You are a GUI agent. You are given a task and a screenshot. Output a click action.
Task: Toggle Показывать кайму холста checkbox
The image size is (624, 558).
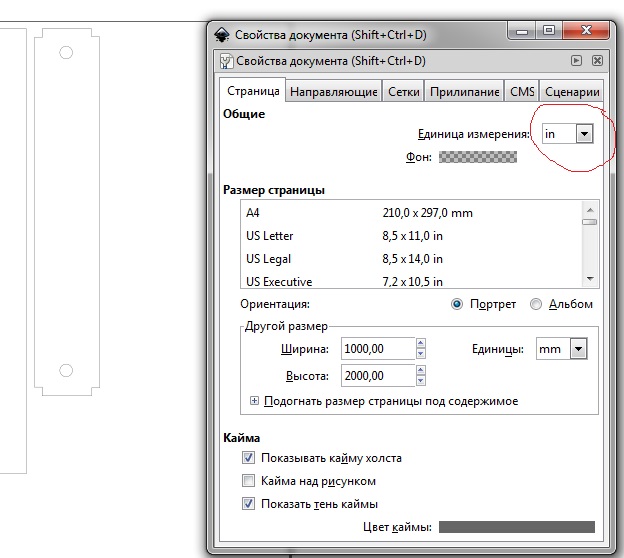pyautogui.click(x=248, y=458)
